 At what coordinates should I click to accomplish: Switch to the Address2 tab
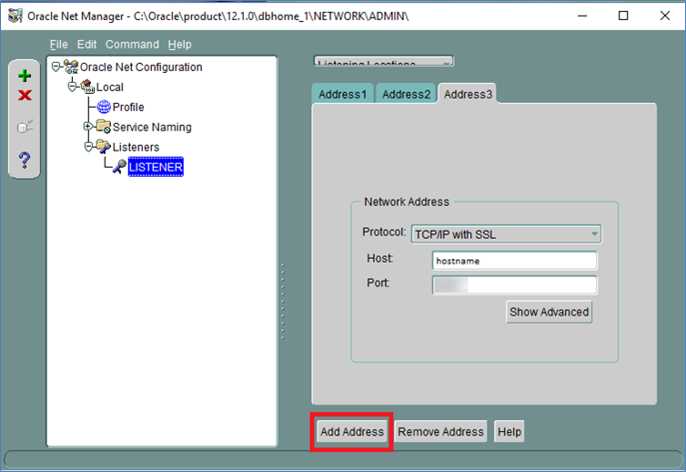(406, 94)
